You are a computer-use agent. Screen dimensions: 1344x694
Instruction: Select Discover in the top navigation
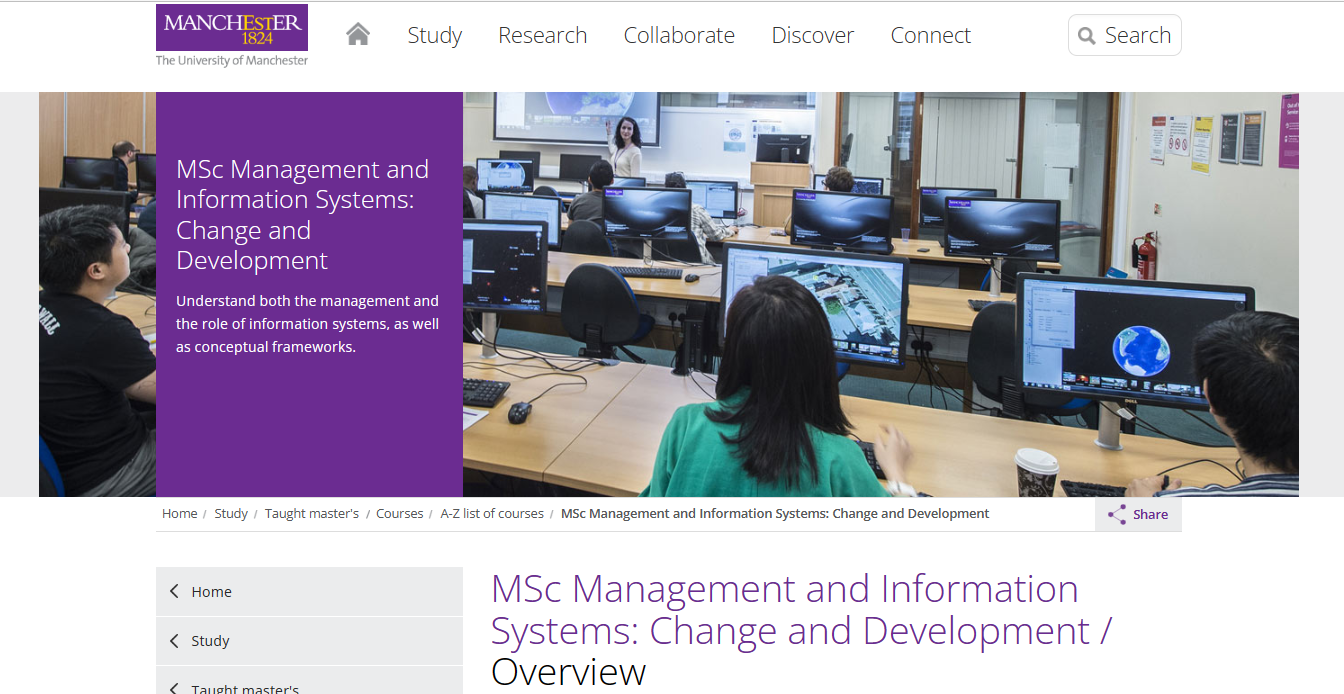click(812, 36)
